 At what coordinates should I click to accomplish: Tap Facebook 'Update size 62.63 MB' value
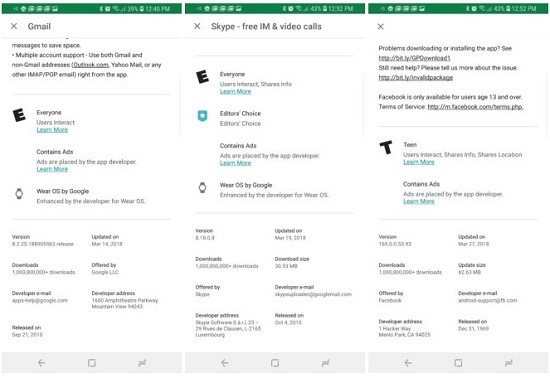pyautogui.click(x=469, y=272)
